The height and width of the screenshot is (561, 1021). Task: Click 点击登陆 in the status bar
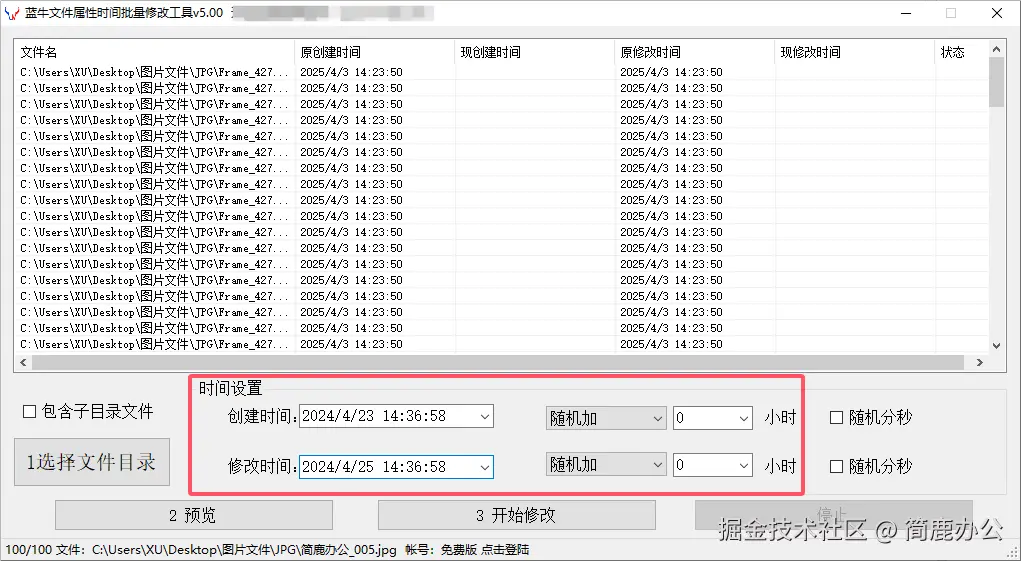[505, 550]
